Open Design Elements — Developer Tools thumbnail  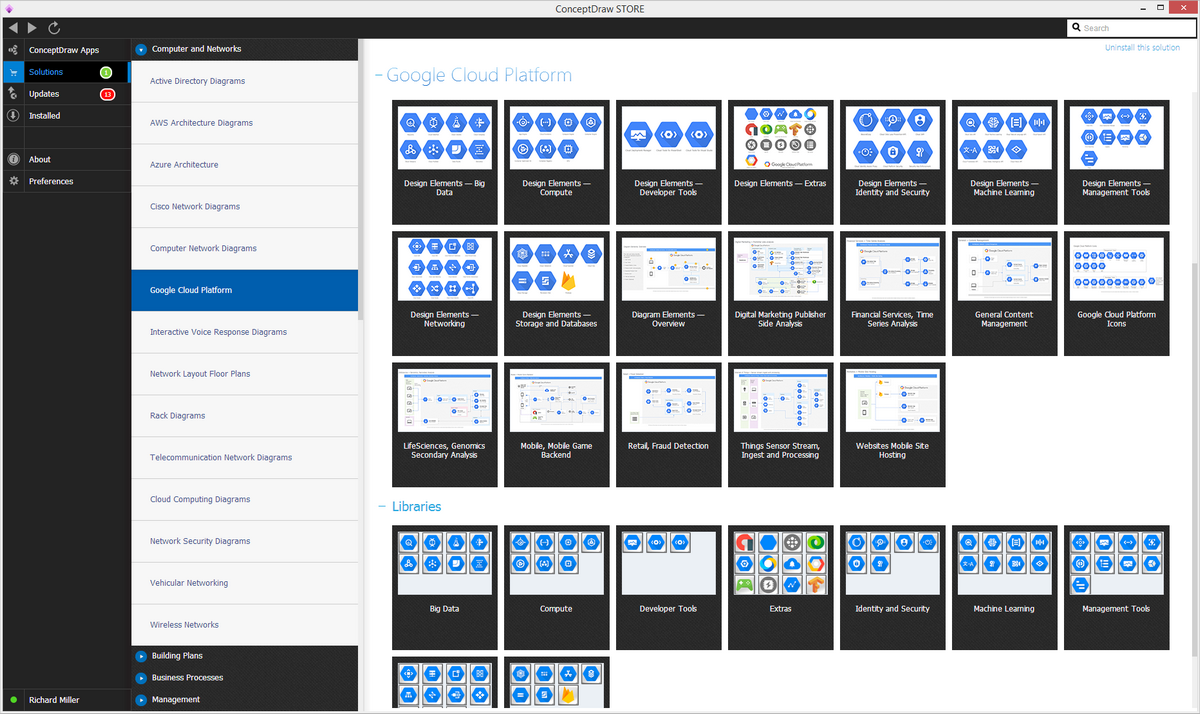pos(669,162)
